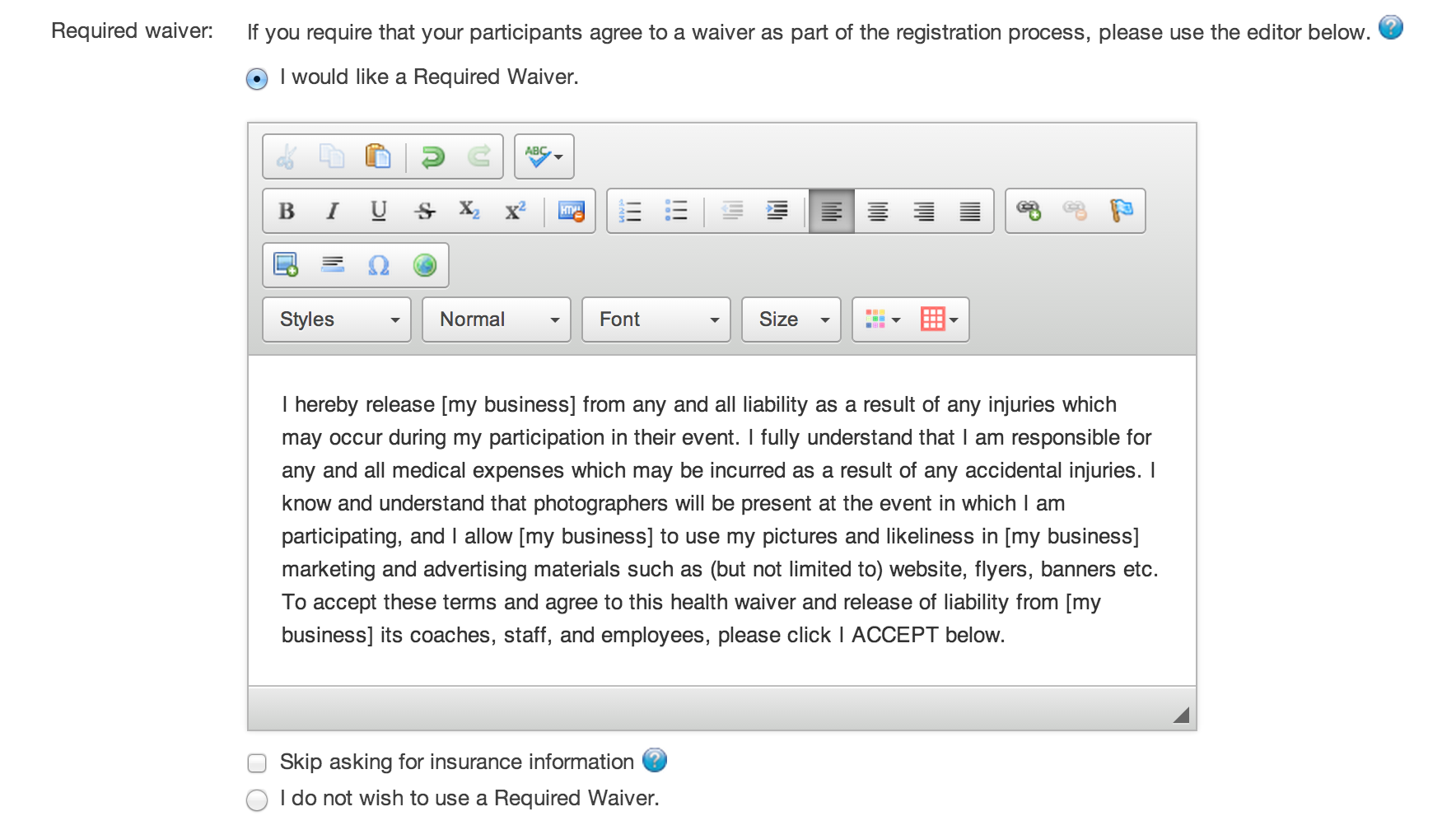Insert a numbered list
Viewport: 1456px width, 830px height.
click(630, 211)
